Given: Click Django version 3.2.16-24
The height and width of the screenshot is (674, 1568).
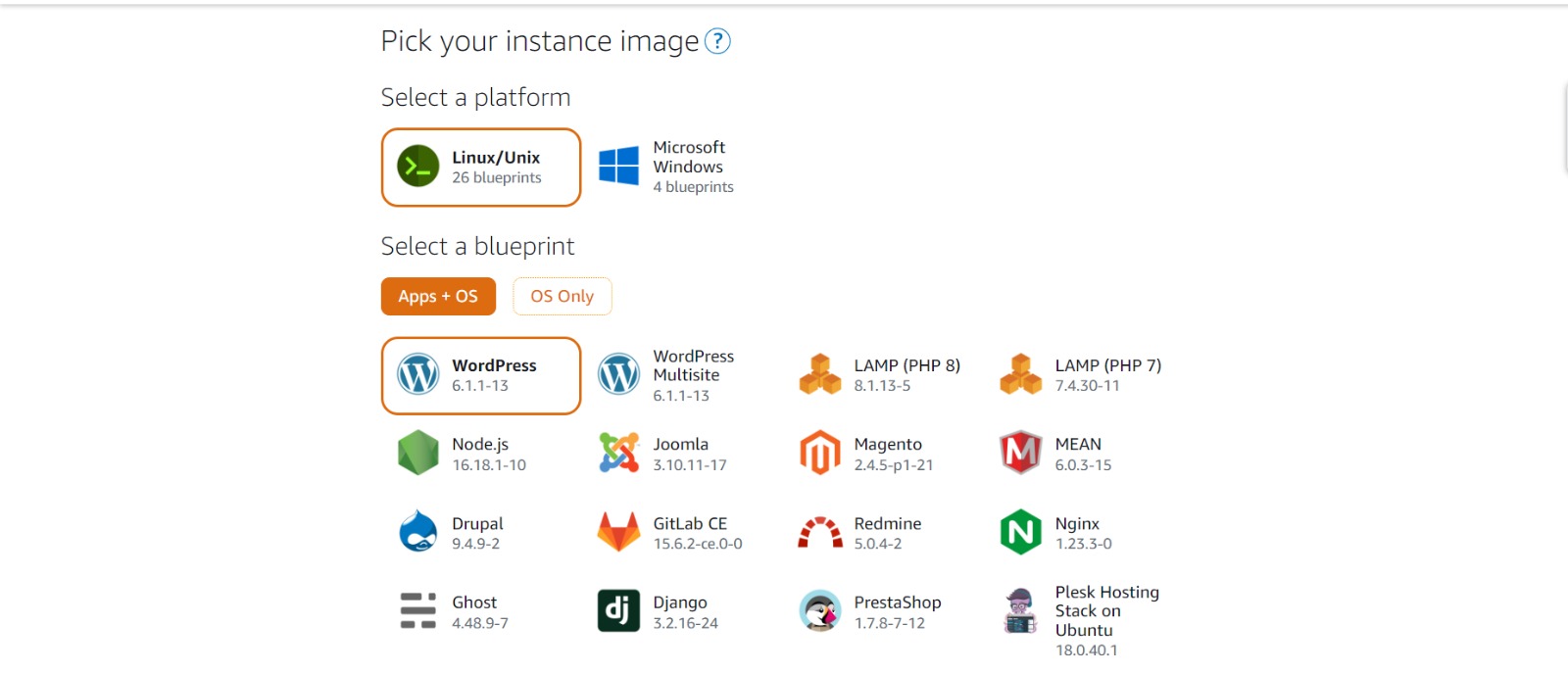Looking at the screenshot, I should pos(685,623).
